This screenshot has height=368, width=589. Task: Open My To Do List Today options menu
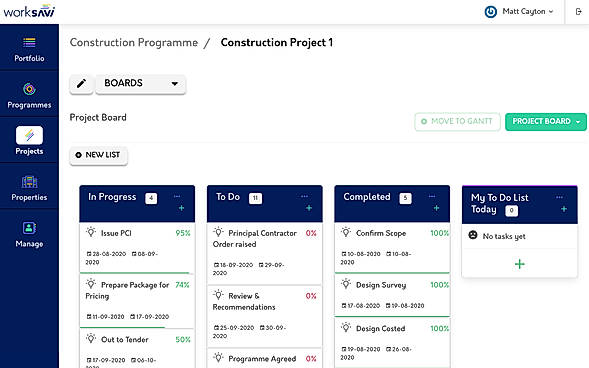point(559,197)
